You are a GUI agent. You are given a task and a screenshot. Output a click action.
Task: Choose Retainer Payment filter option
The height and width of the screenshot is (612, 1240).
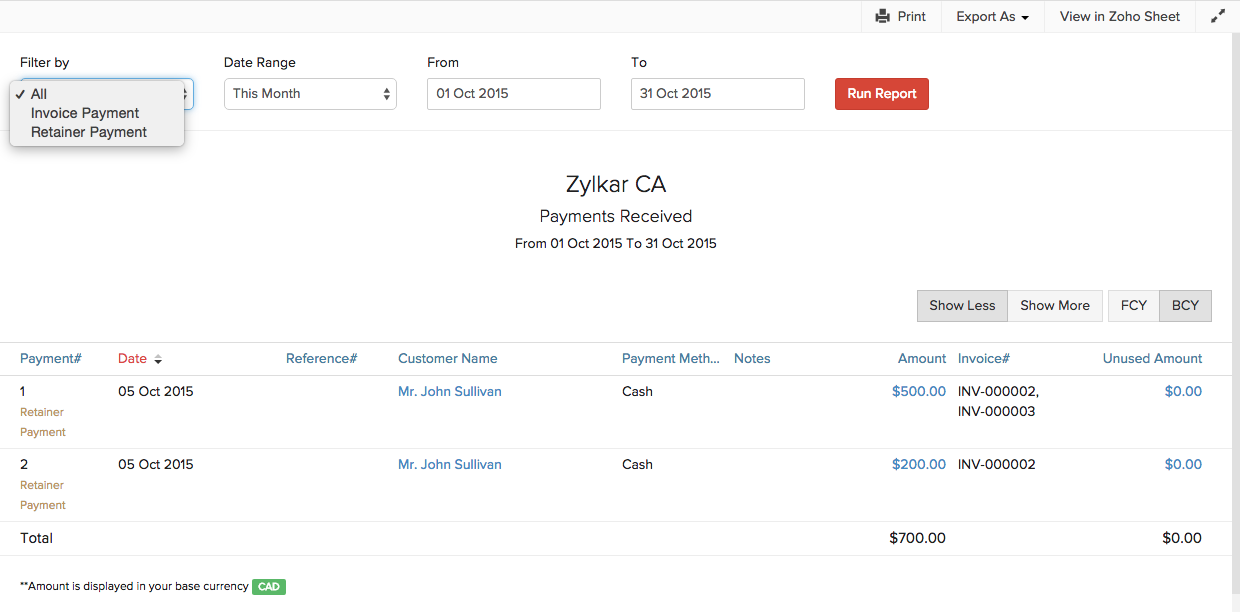click(x=97, y=132)
